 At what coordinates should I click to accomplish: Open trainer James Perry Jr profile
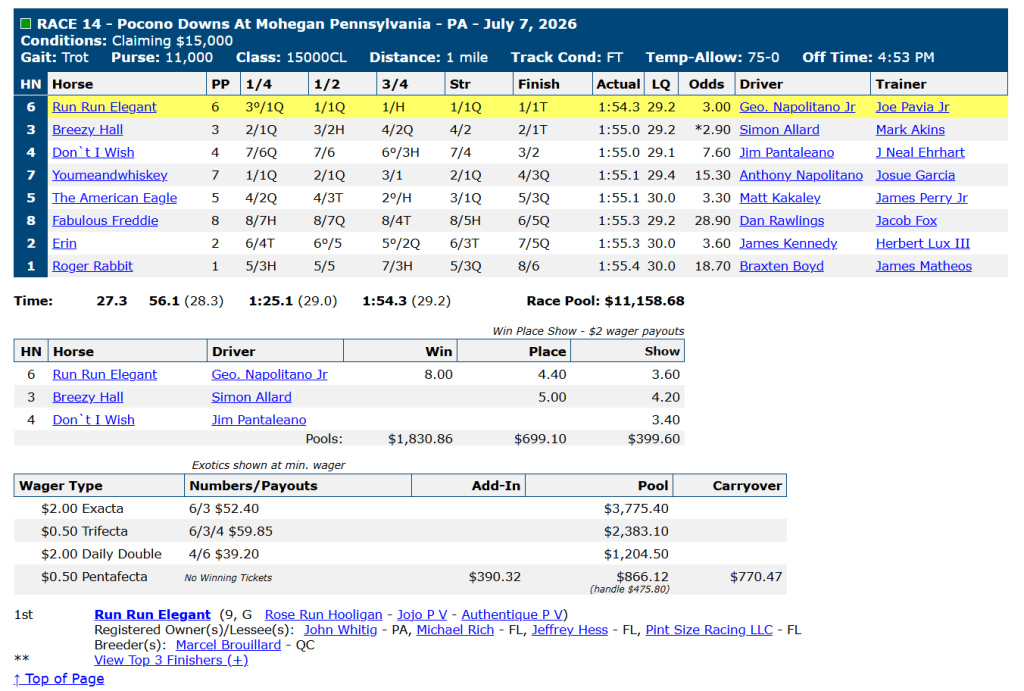(x=921, y=198)
